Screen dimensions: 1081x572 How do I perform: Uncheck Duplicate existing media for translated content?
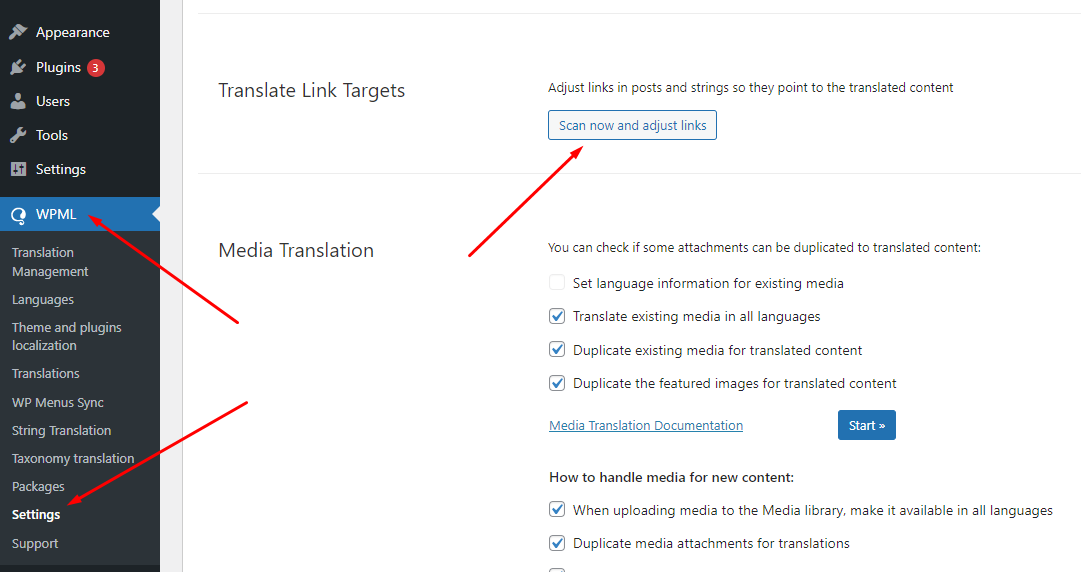coord(557,349)
